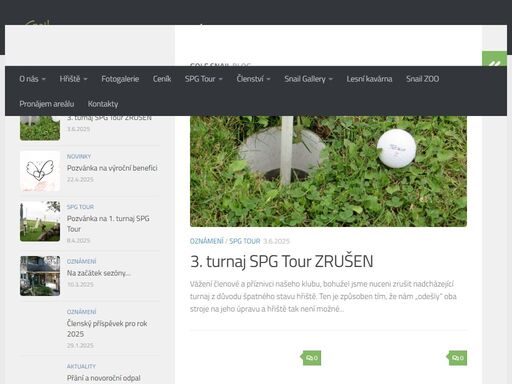Open the golf ball featured image
Viewport: 512px width, 384px height.
tap(328, 171)
